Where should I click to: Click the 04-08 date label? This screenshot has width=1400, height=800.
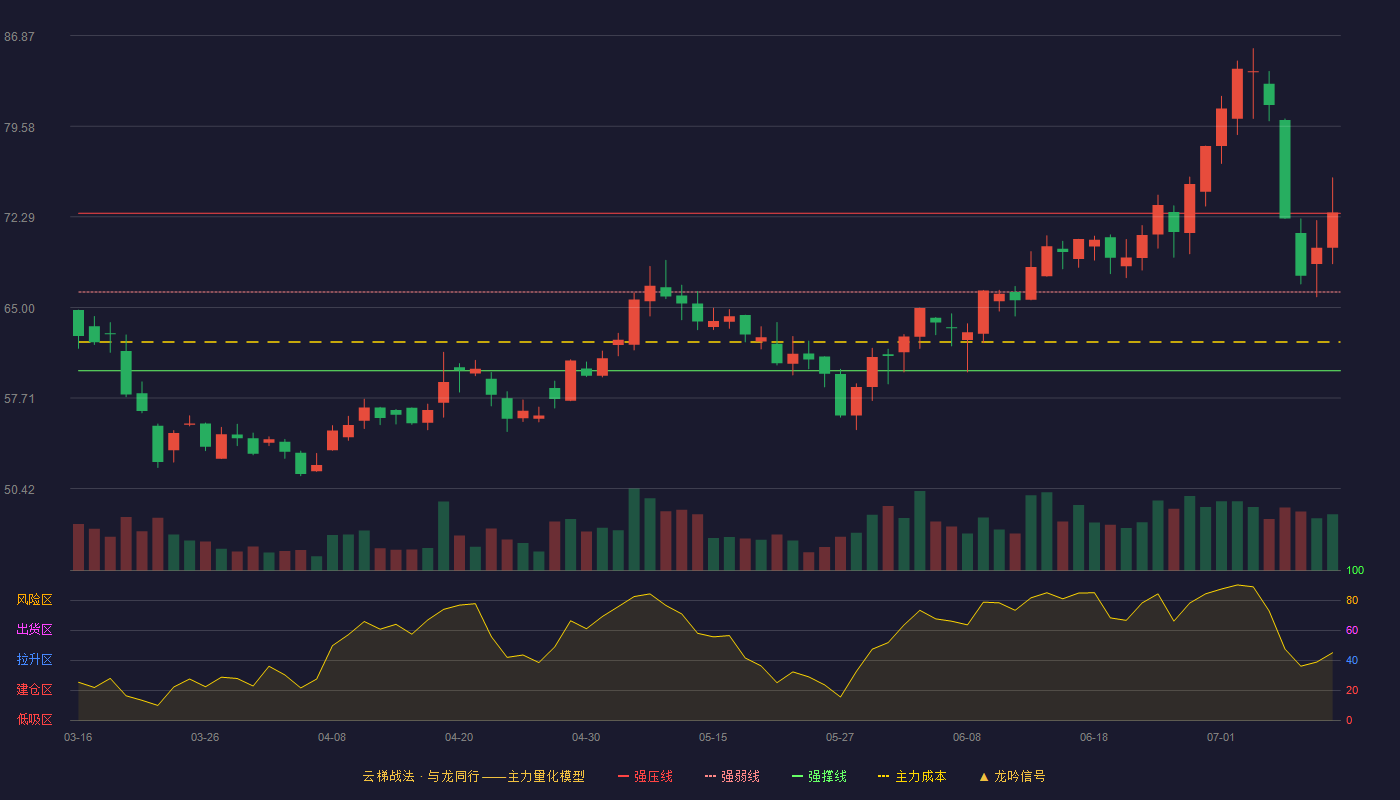tap(332, 737)
